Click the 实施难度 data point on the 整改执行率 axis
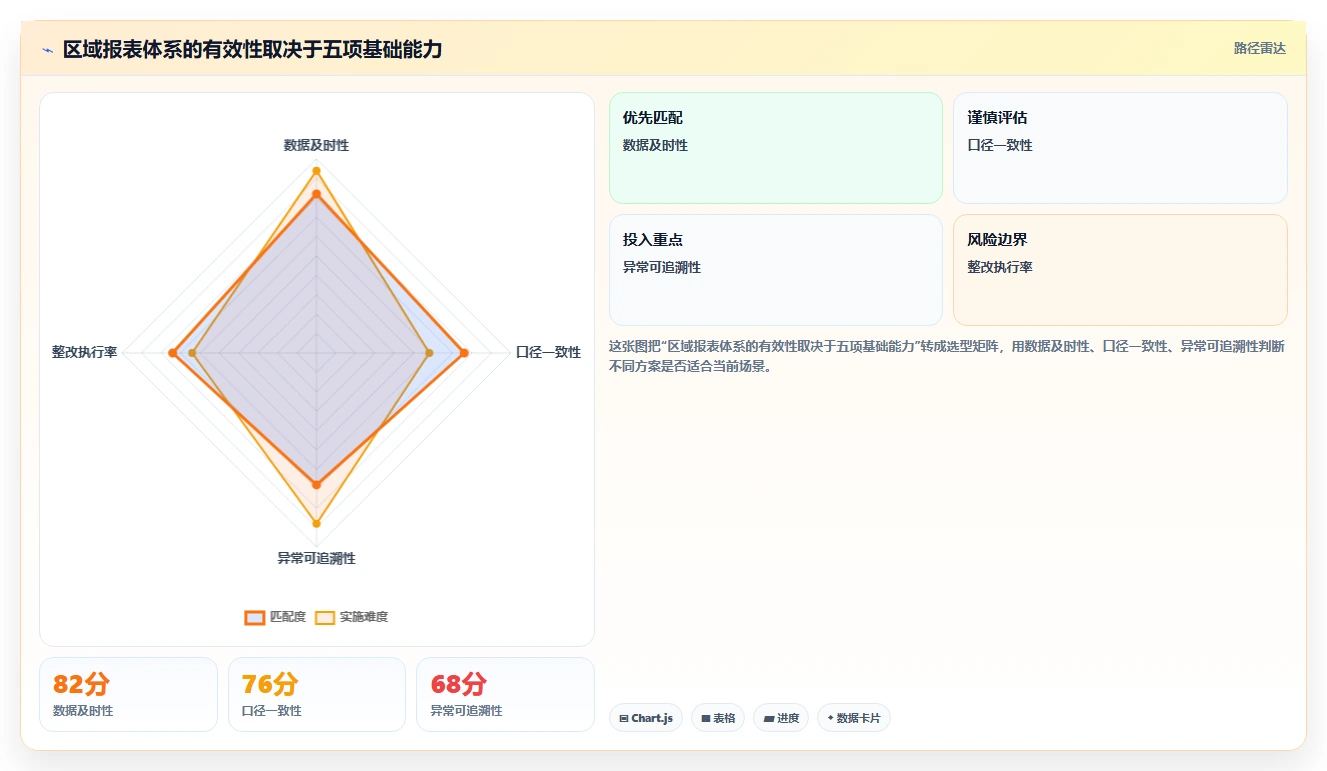The image size is (1327, 771). coord(192,352)
